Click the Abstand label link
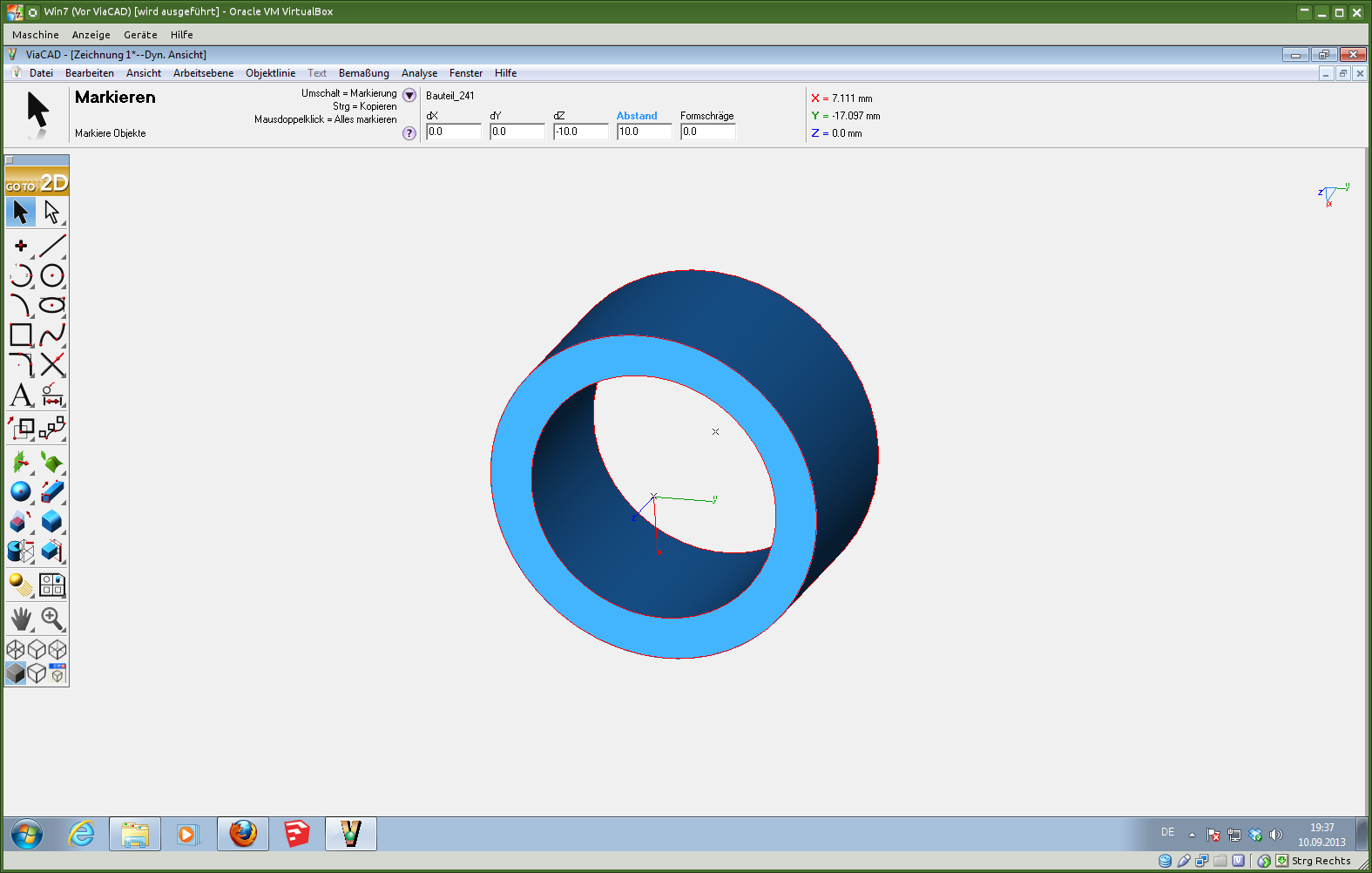 click(x=637, y=116)
